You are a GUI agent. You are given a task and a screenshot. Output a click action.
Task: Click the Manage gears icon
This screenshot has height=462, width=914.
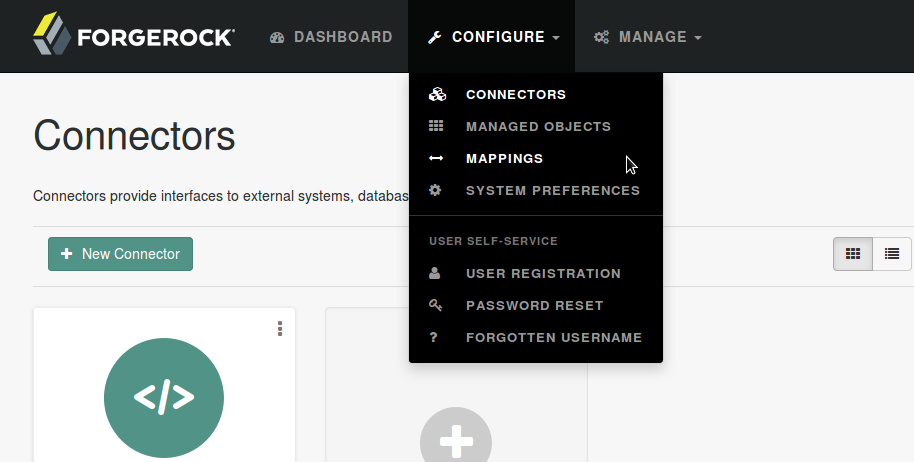601,37
